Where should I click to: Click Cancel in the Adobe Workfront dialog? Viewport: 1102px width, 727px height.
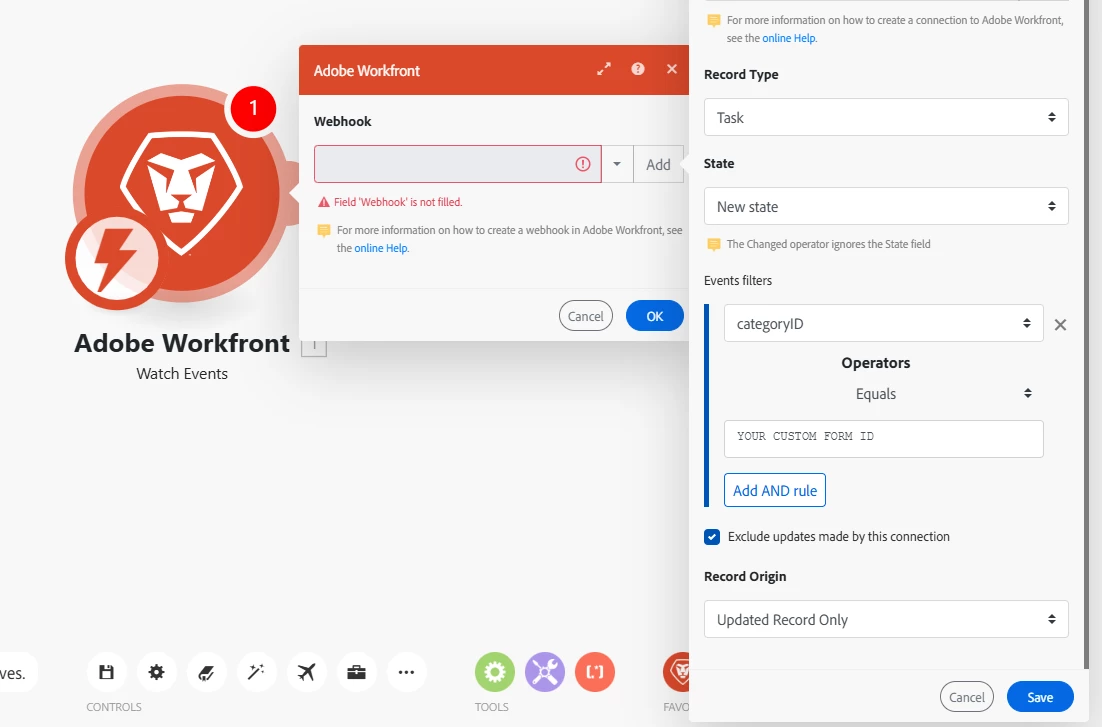point(585,316)
